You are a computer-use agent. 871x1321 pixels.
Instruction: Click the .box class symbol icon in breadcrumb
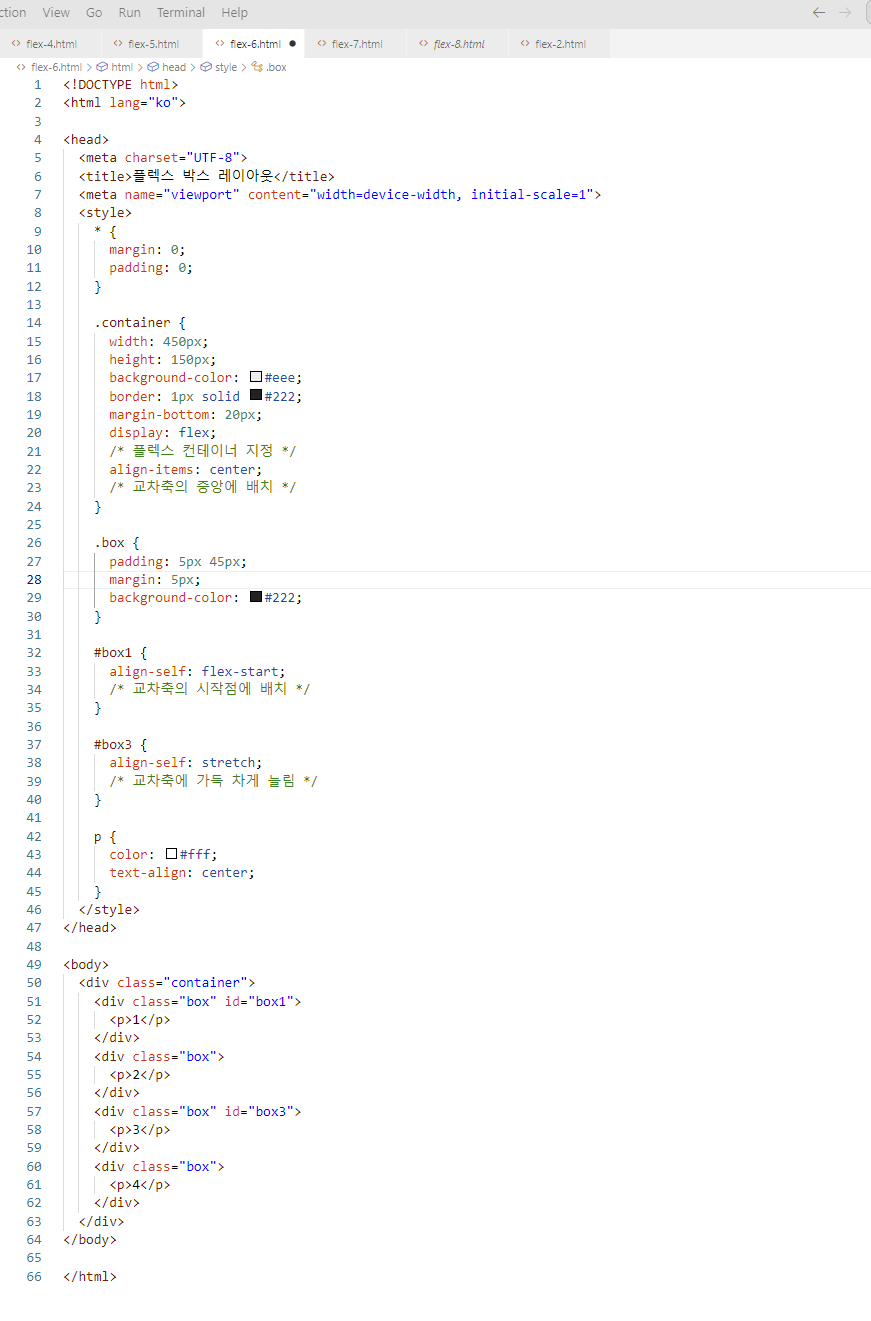pyautogui.click(x=256, y=67)
